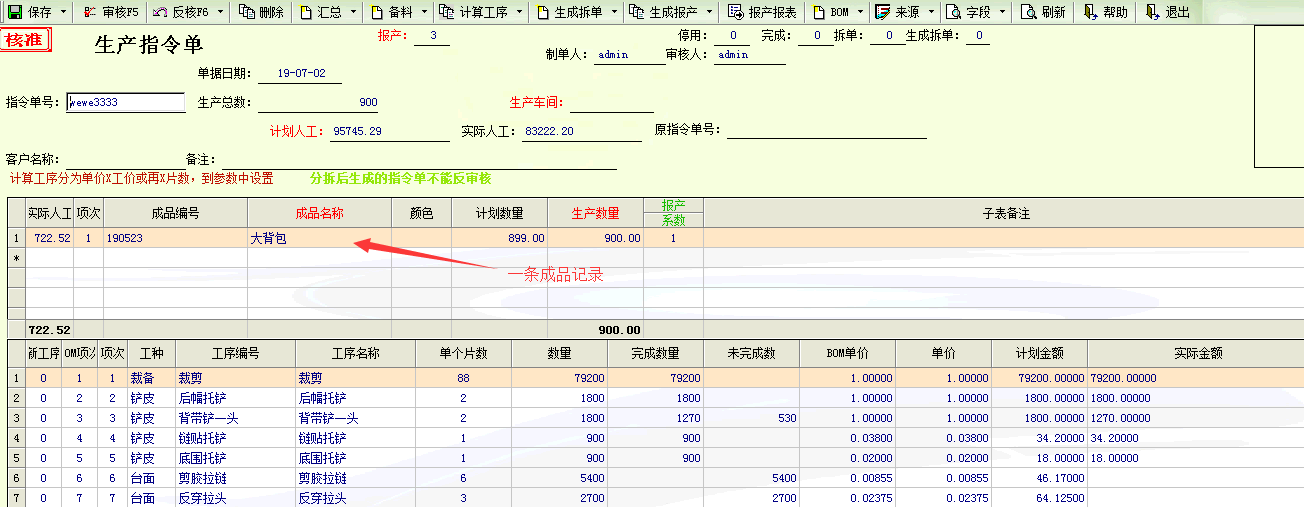This screenshot has width=1304, height=507.
Task: Click the 工序名称 column header
Action: 356,353
